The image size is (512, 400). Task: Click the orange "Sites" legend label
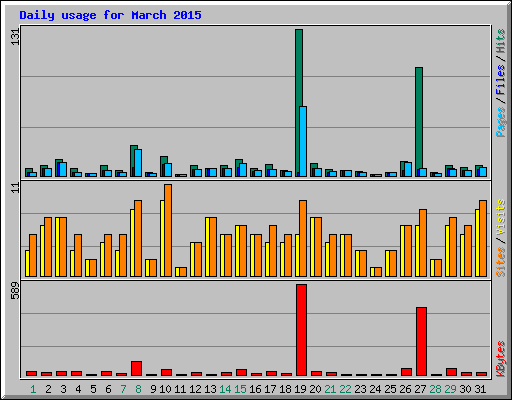501,262
